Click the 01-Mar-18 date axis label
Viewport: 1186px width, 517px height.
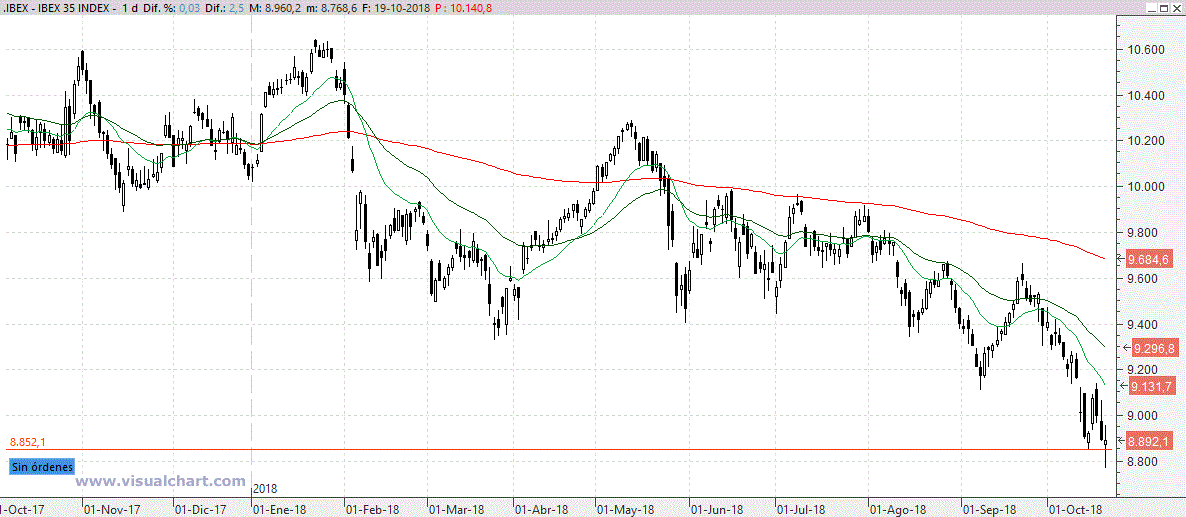456,509
